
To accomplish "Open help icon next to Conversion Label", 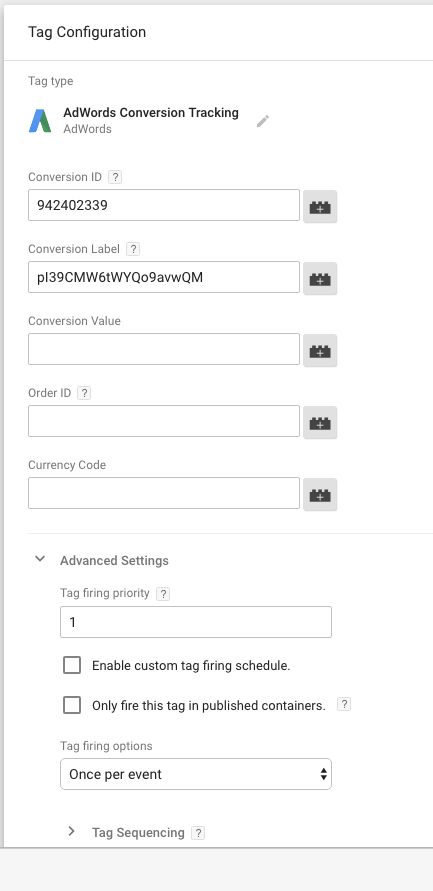I will click(133, 249).
